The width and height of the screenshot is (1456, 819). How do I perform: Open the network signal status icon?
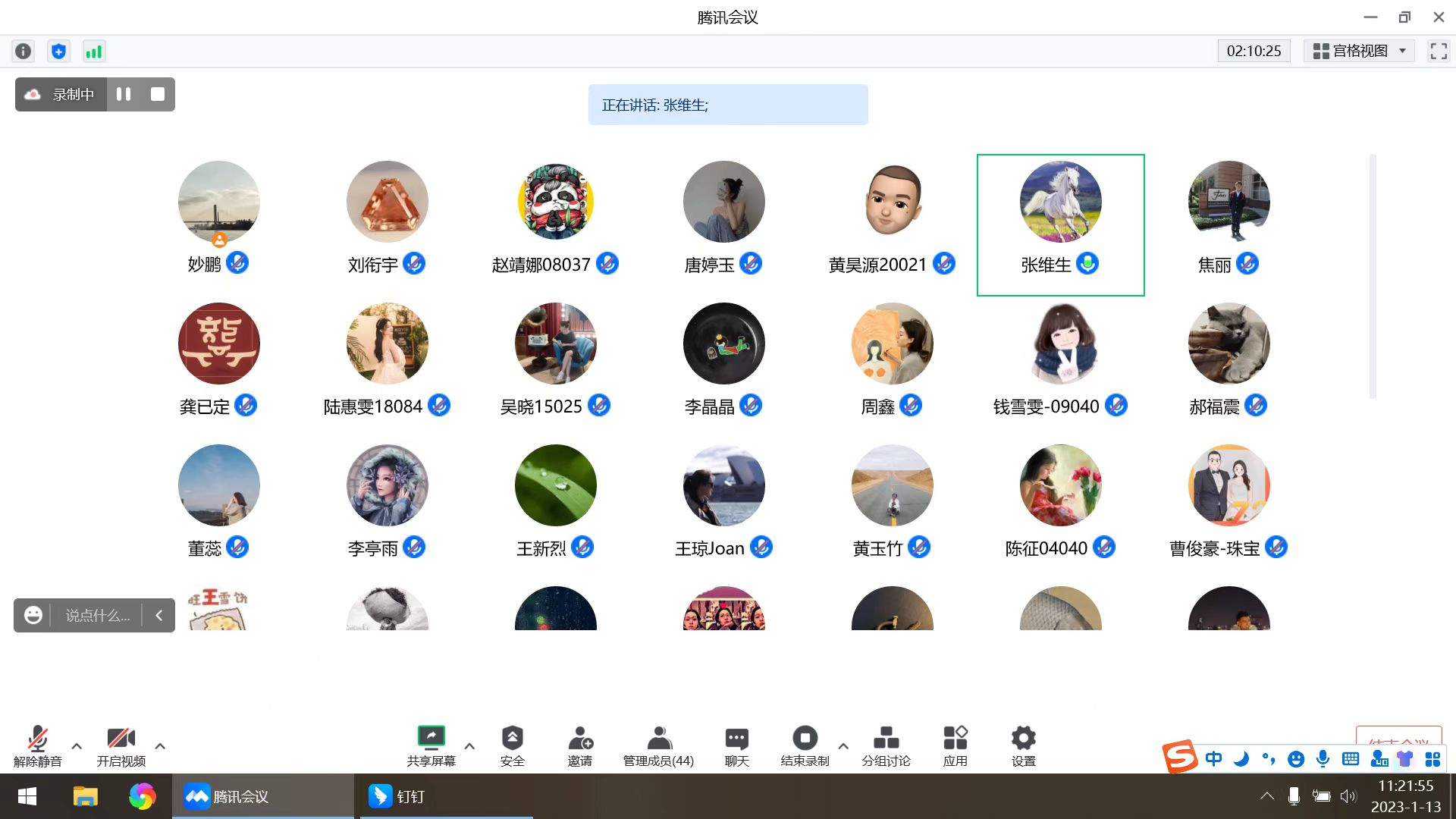[x=93, y=52]
